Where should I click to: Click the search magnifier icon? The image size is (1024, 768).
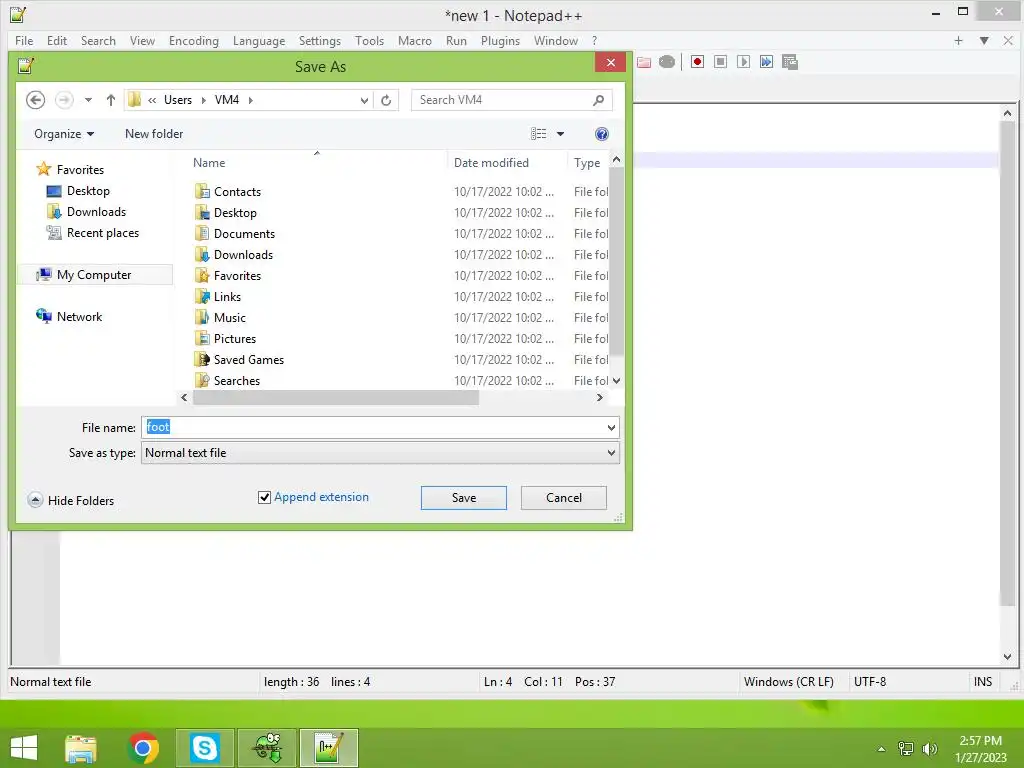598,100
